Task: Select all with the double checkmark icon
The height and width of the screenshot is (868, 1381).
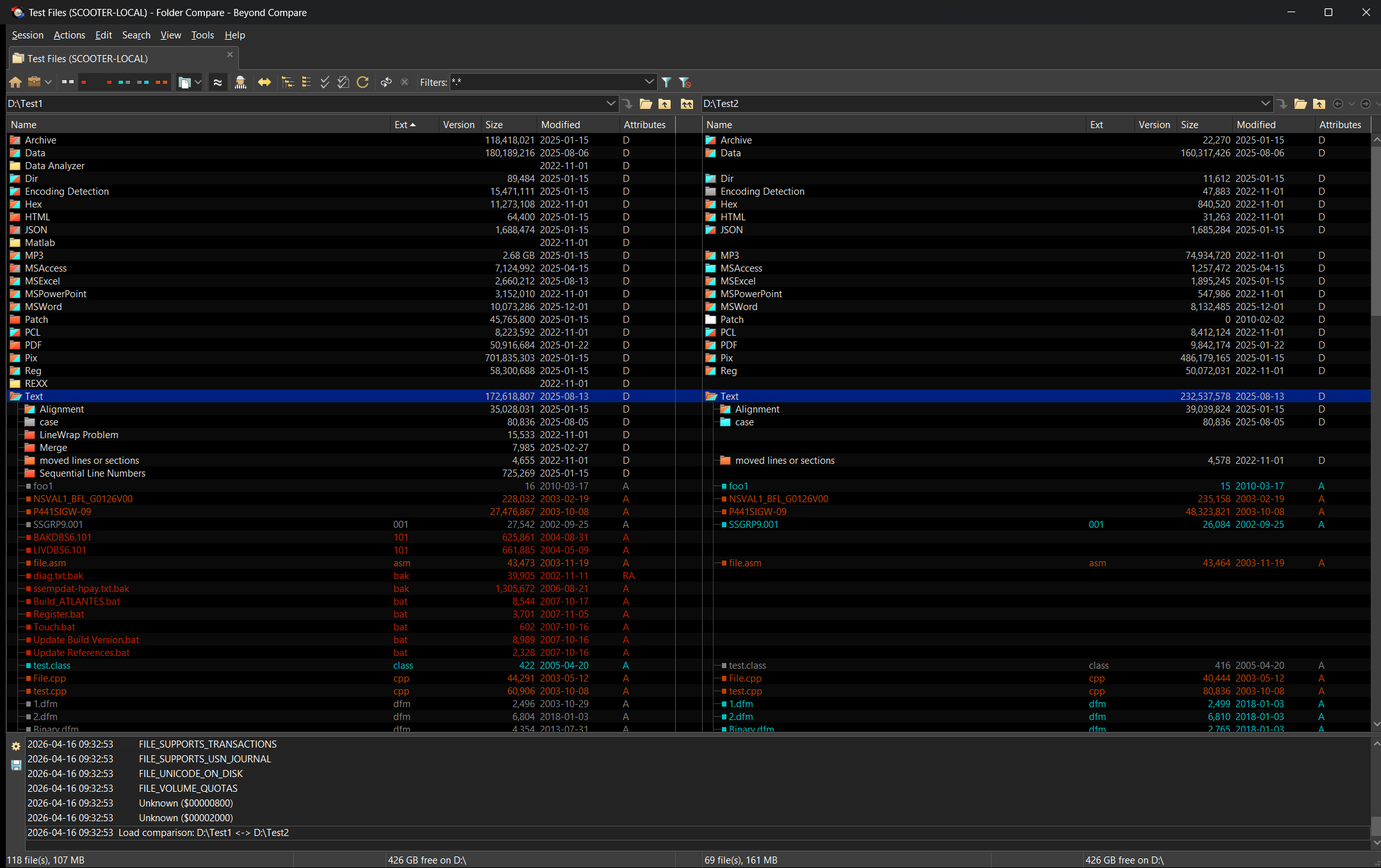Action: tap(325, 82)
